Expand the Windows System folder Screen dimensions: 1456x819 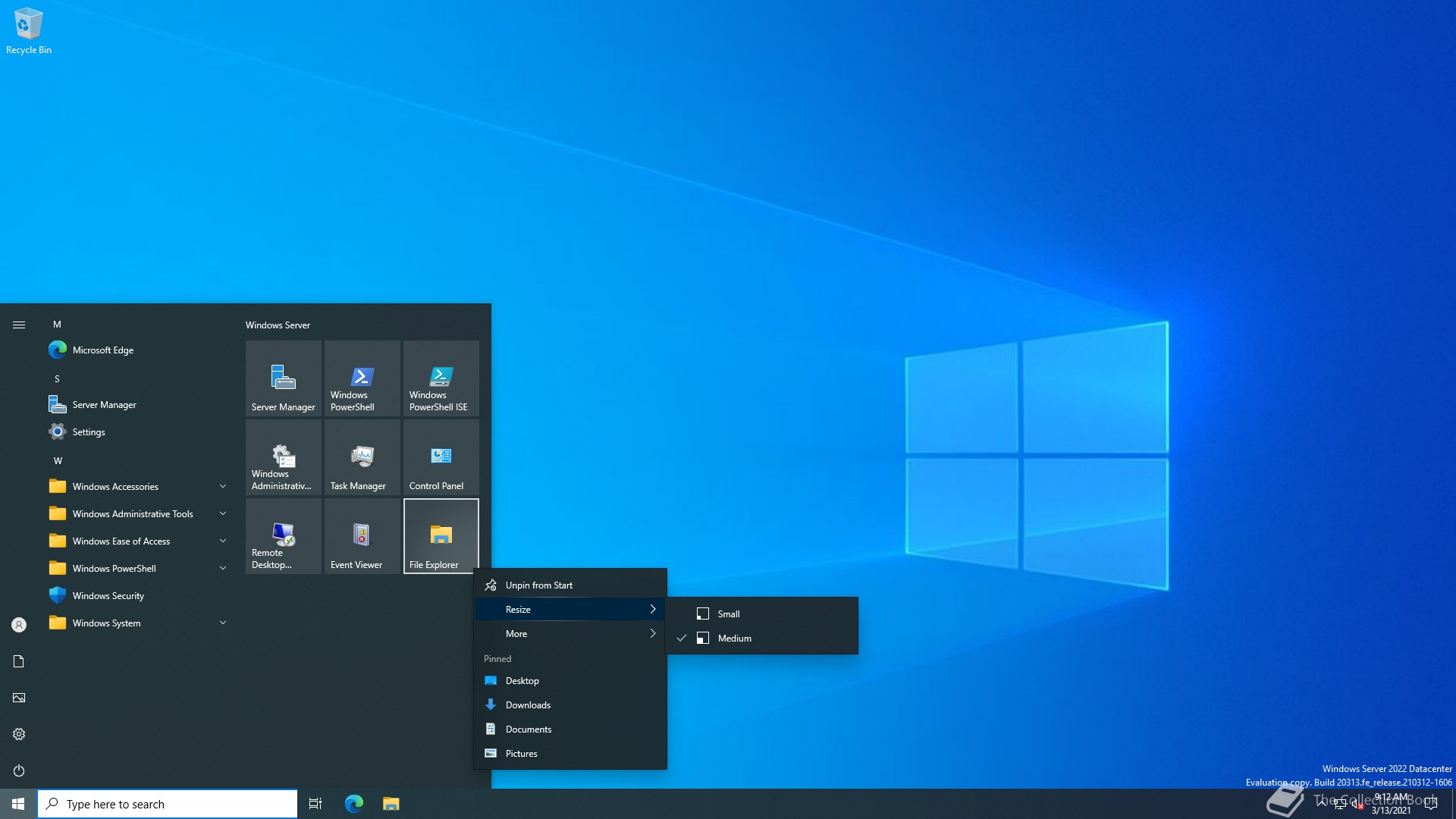[x=138, y=623]
